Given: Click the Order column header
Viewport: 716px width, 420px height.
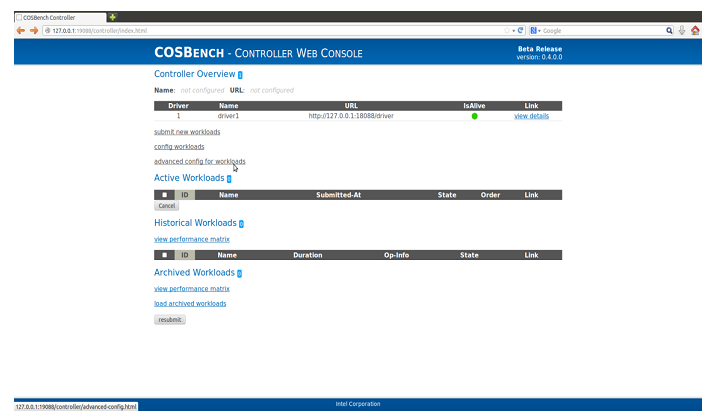Looking at the screenshot, I should tap(490, 195).
